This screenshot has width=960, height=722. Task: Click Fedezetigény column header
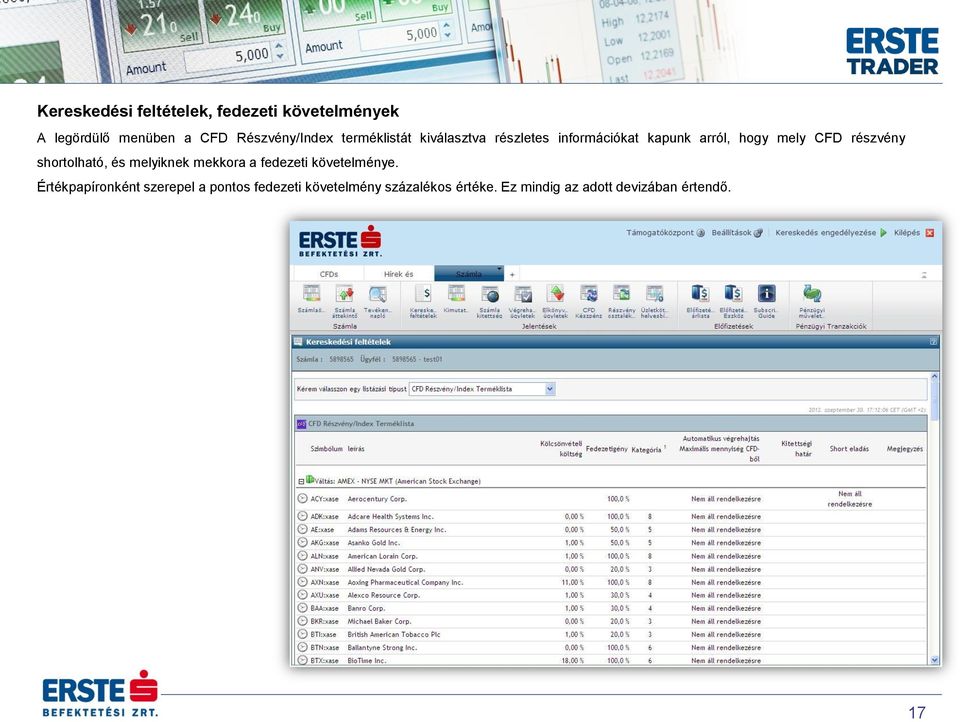(x=606, y=449)
